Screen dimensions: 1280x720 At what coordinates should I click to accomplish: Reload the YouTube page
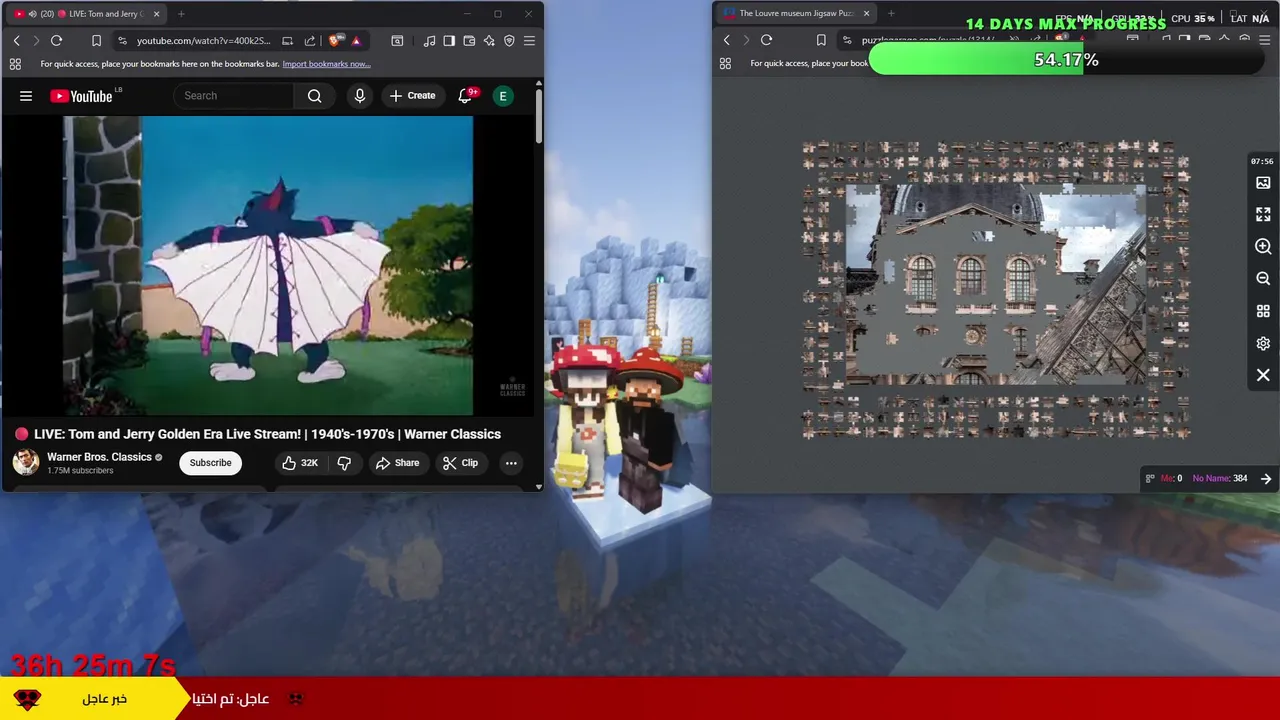pyautogui.click(x=56, y=41)
